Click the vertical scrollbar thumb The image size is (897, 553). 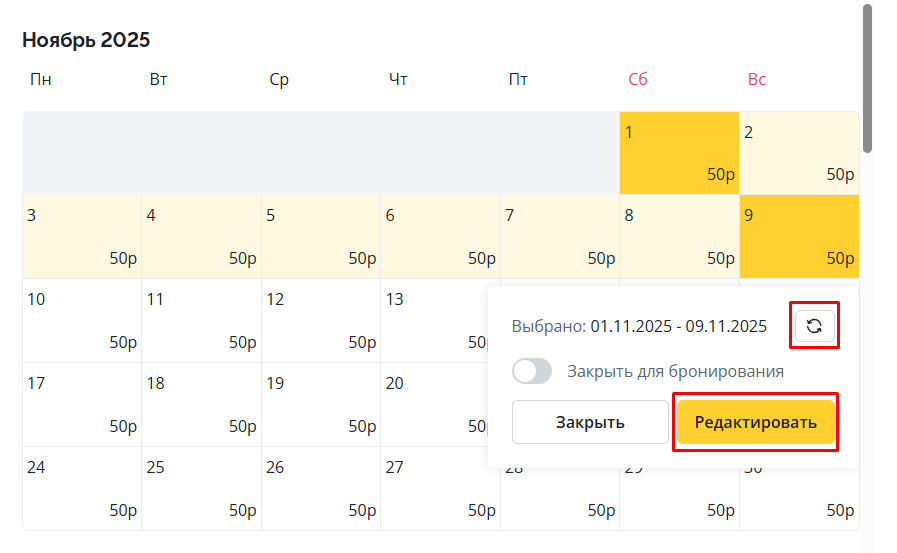tap(868, 78)
